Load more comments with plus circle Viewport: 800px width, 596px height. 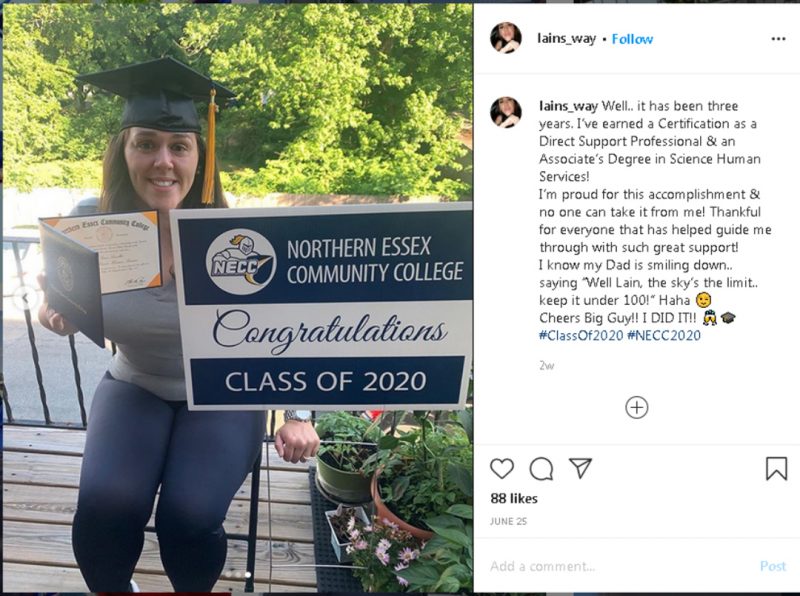(636, 407)
